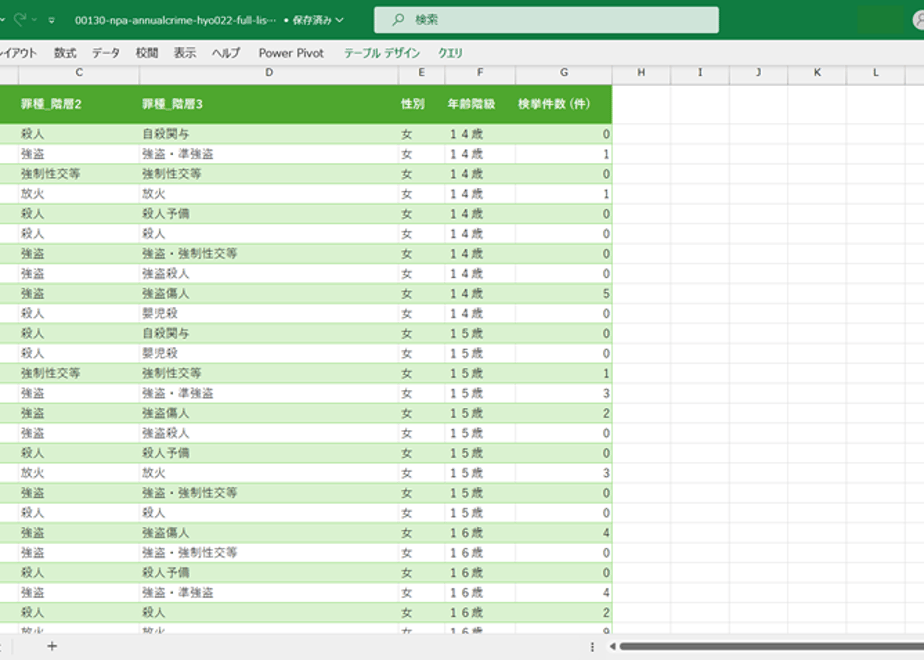Open the テーブル デザイン tab
924x660 pixels.
(382, 53)
